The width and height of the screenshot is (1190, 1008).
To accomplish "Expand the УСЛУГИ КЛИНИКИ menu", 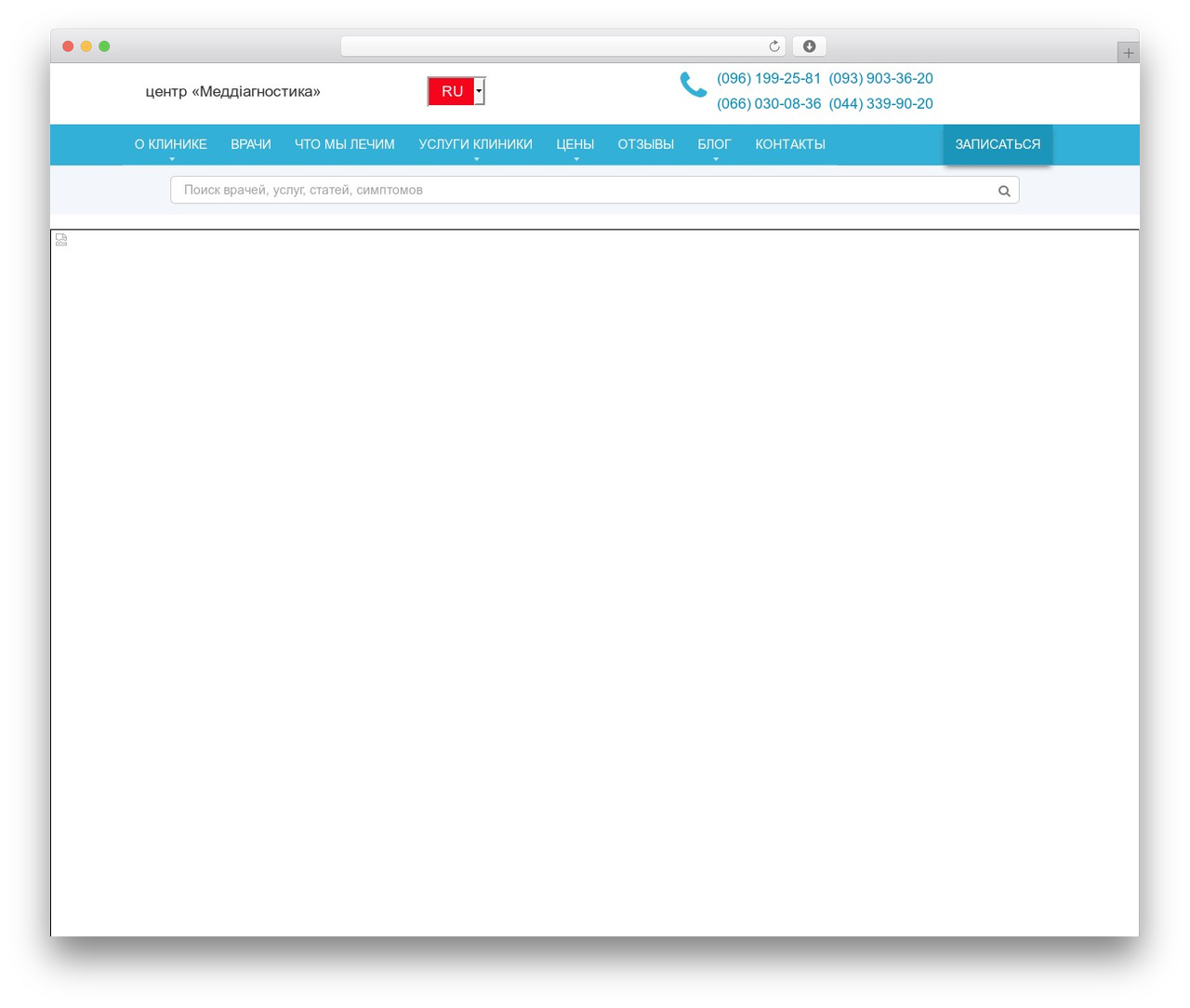I will (x=475, y=145).
